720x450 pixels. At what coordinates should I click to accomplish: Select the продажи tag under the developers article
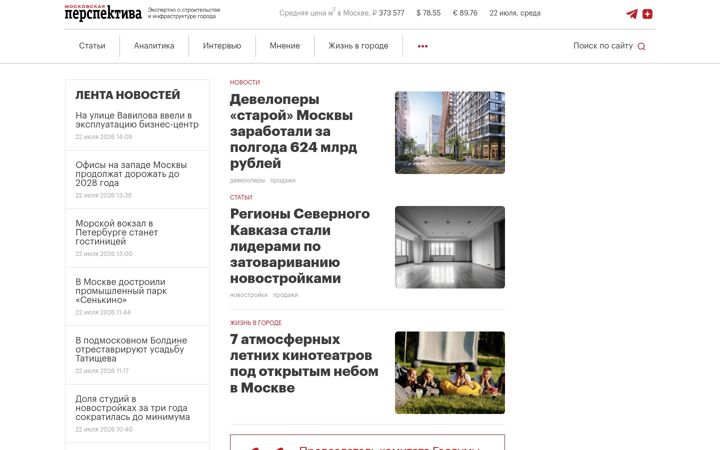(282, 180)
